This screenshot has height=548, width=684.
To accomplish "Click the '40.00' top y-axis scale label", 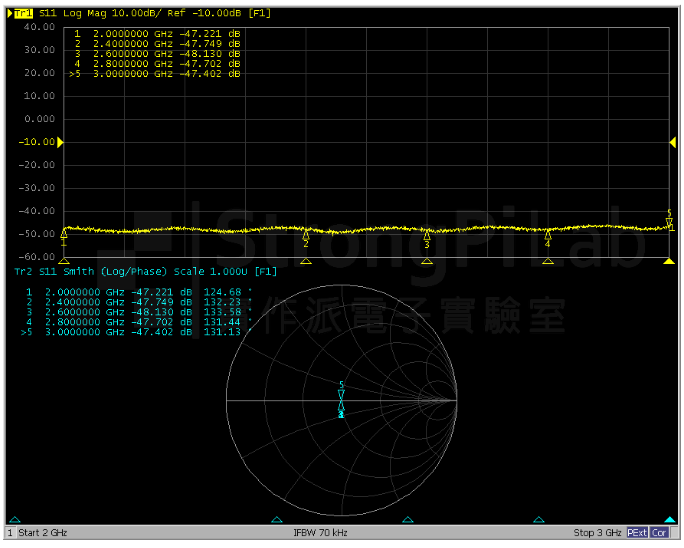I will [x=39, y=27].
